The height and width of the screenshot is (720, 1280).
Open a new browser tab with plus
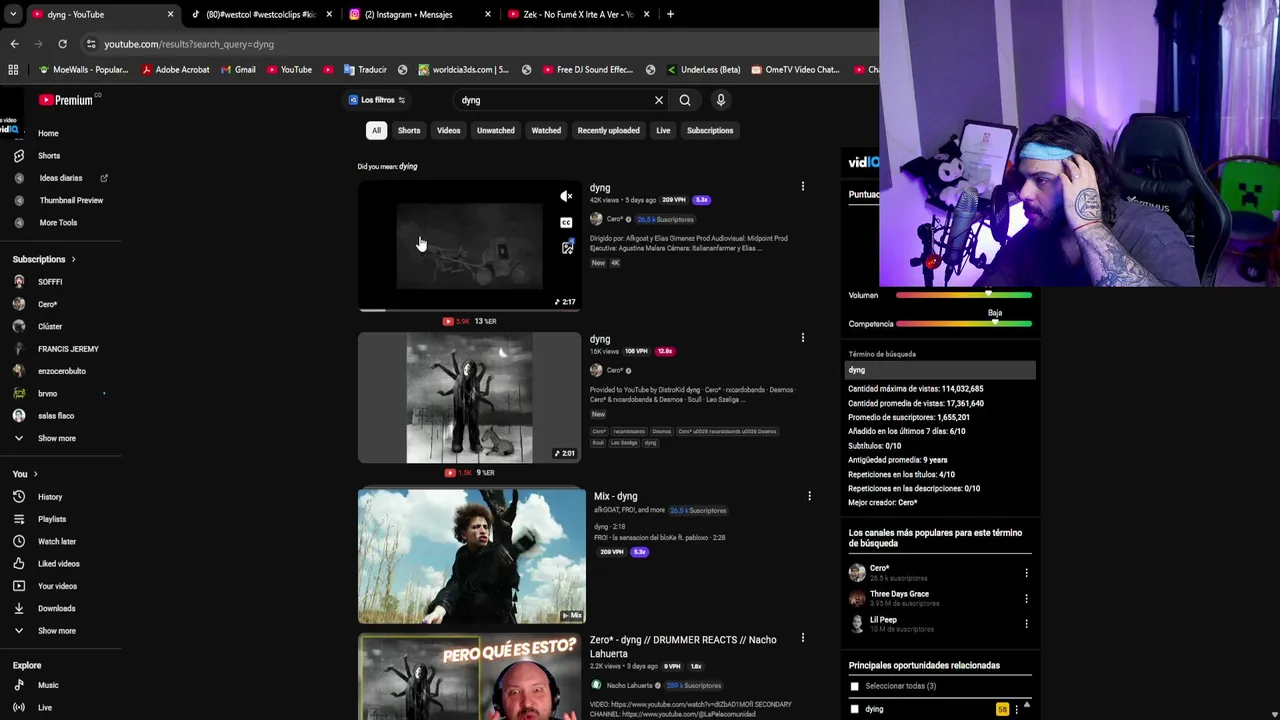[670, 14]
